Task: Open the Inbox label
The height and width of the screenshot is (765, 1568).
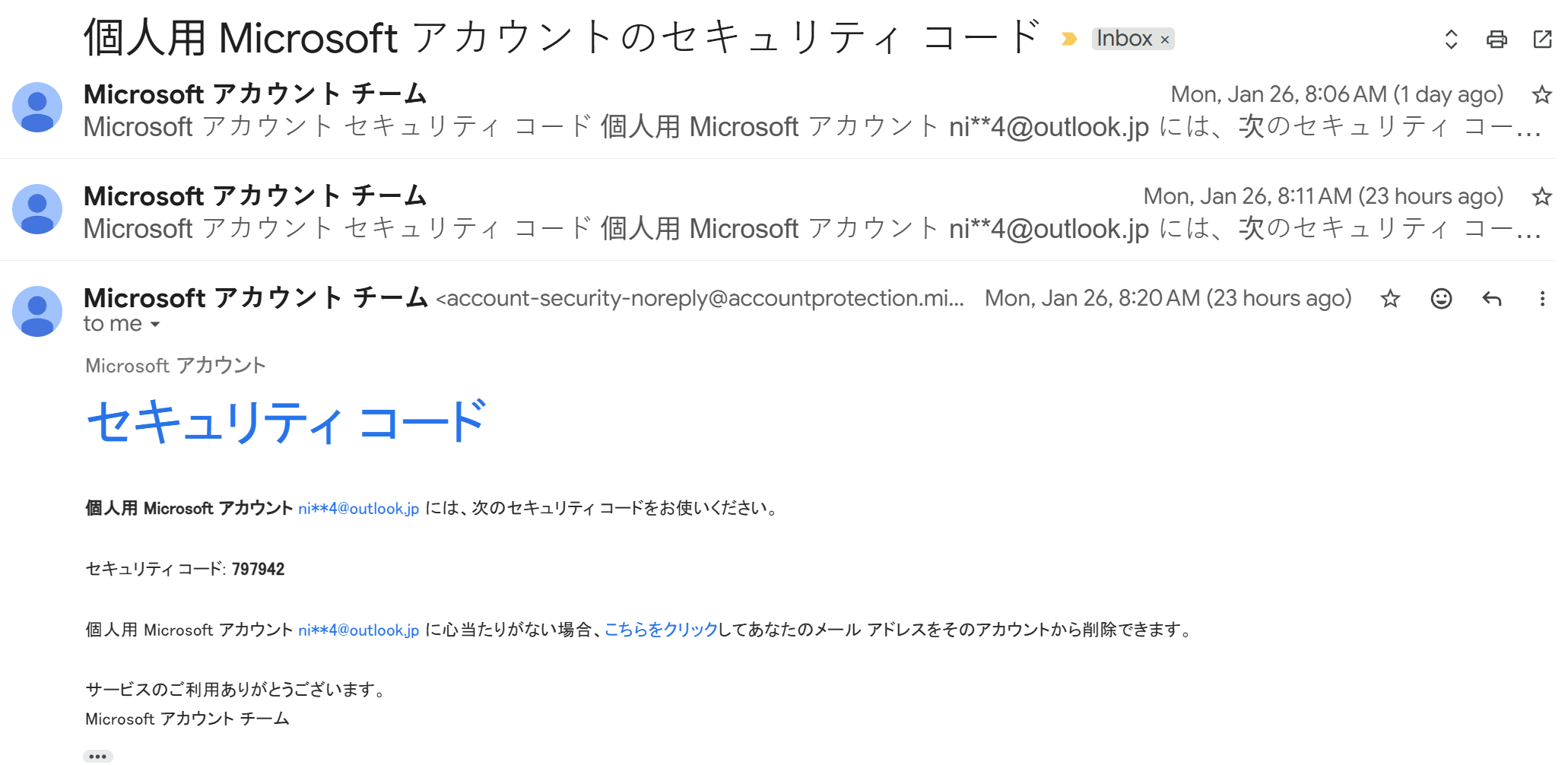Action: [x=1124, y=38]
